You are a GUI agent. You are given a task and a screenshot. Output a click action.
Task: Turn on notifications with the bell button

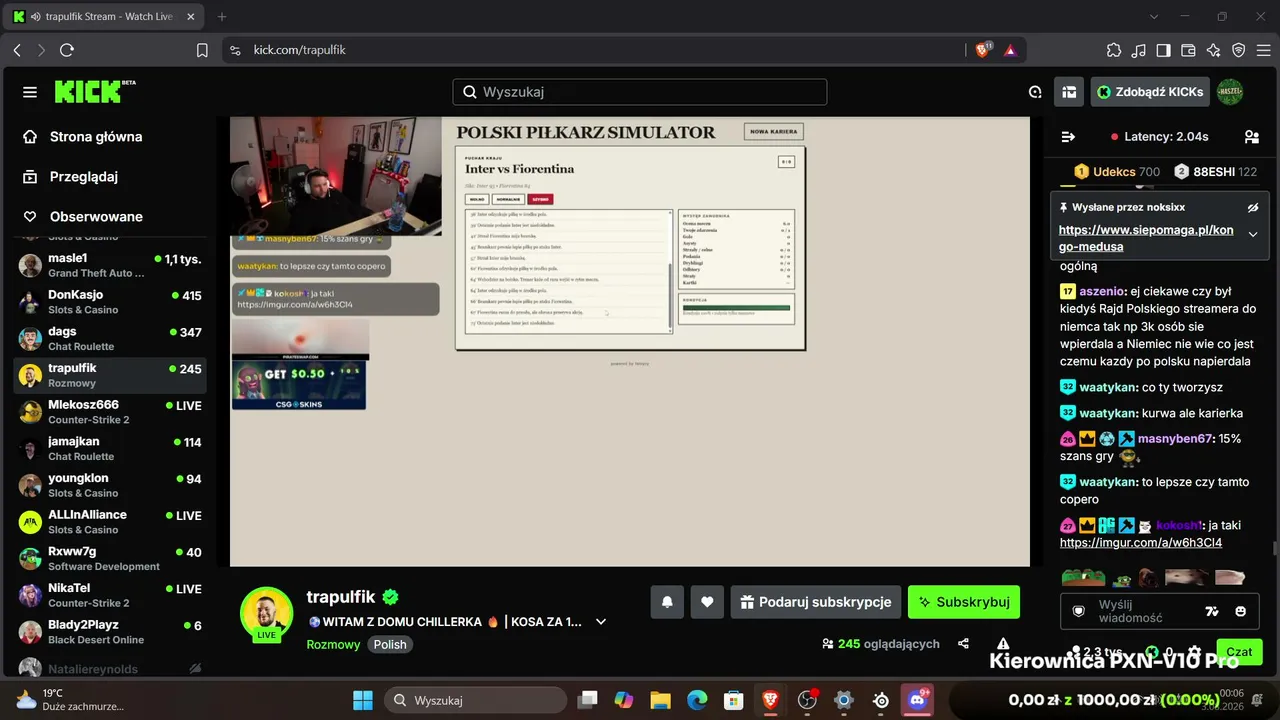point(667,602)
